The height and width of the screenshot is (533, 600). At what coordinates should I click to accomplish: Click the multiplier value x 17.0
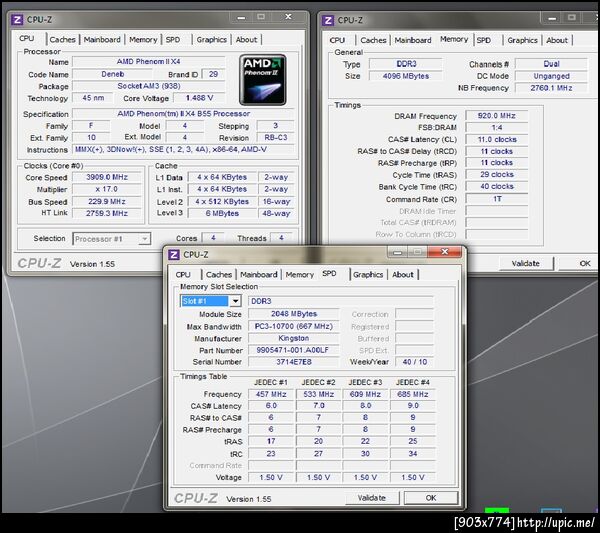coord(107,189)
